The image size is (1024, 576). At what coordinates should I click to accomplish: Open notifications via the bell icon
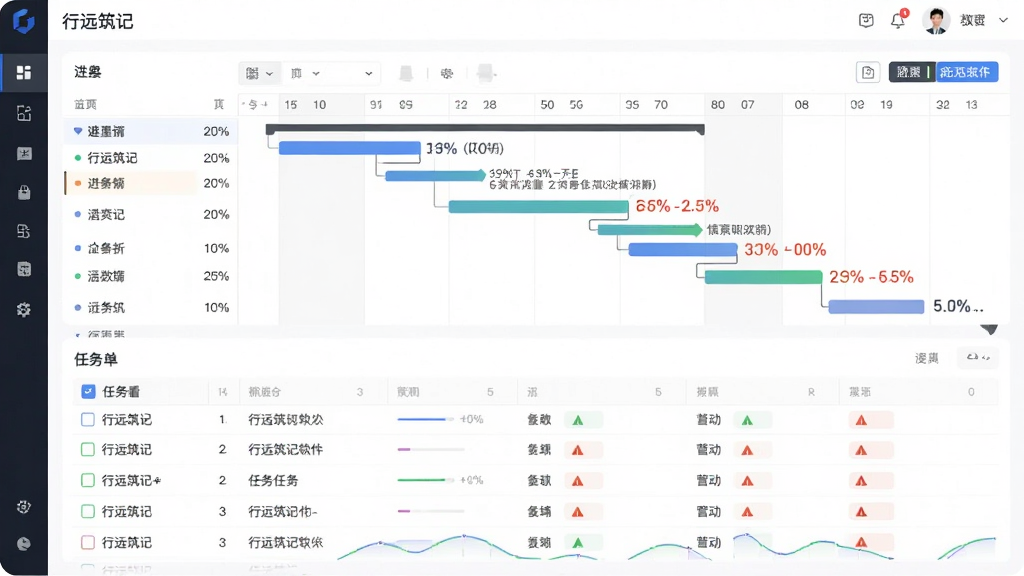coord(899,20)
